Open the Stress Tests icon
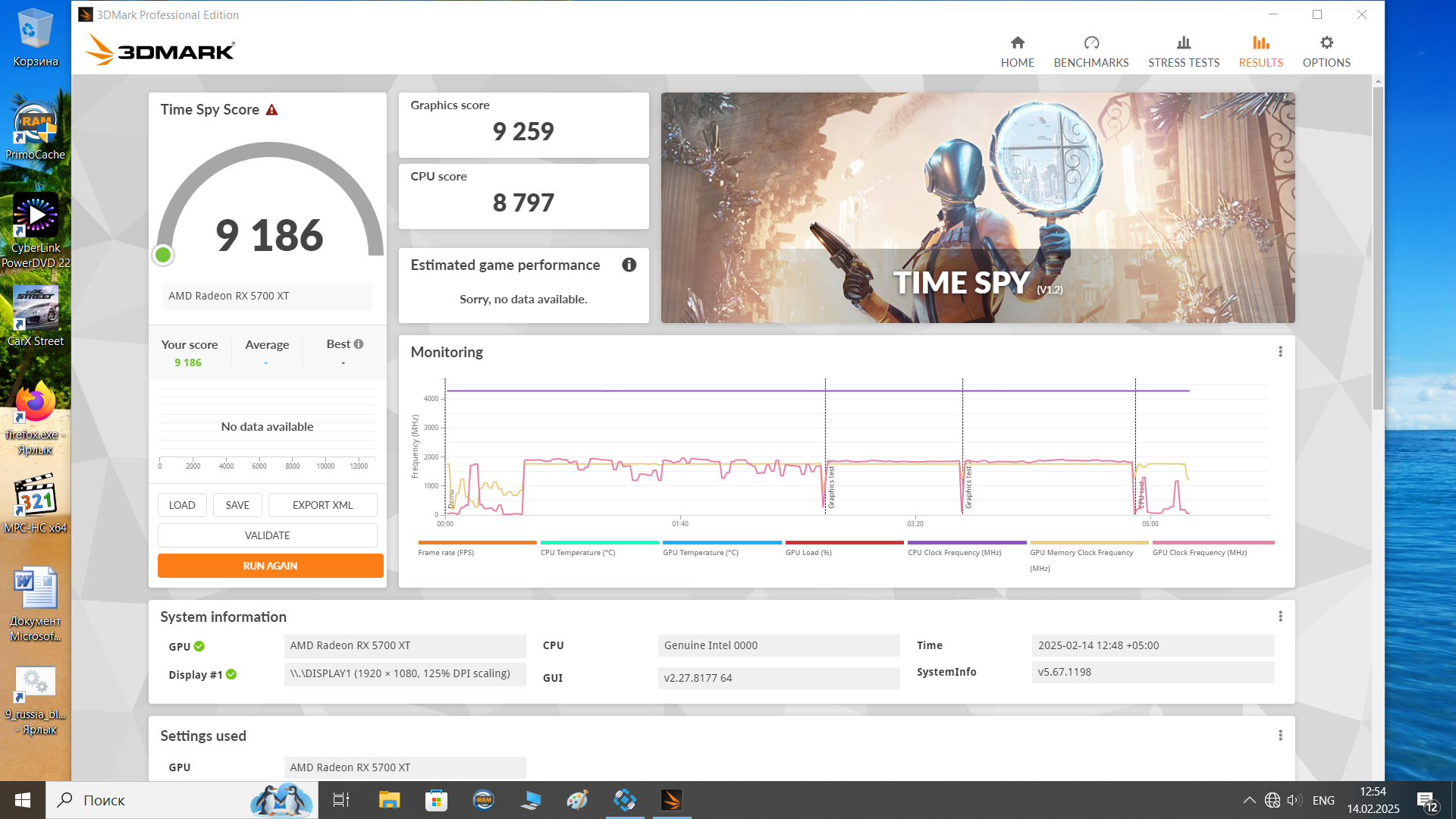 pyautogui.click(x=1183, y=43)
